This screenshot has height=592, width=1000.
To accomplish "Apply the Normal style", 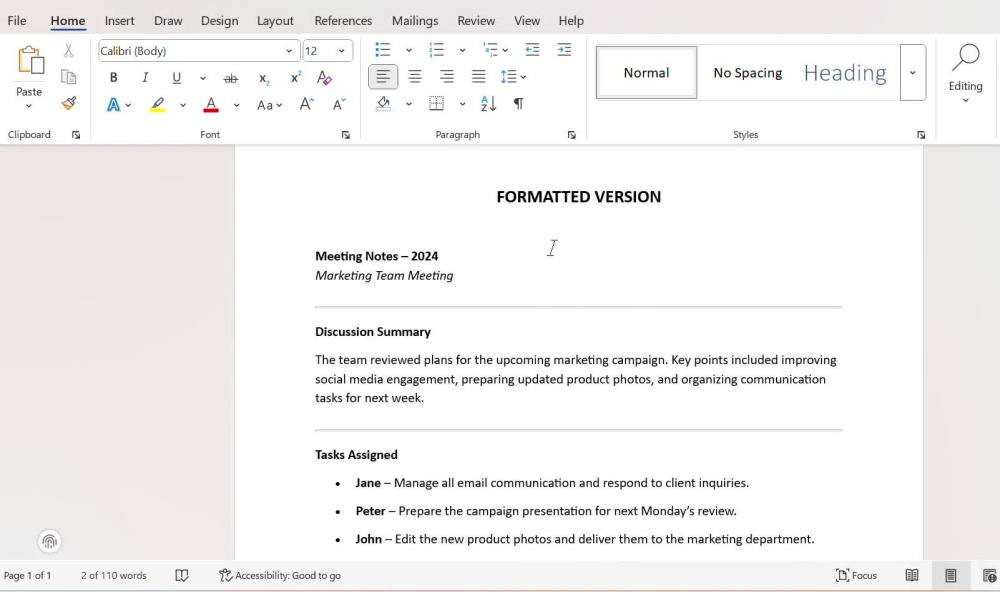I will click(x=646, y=73).
